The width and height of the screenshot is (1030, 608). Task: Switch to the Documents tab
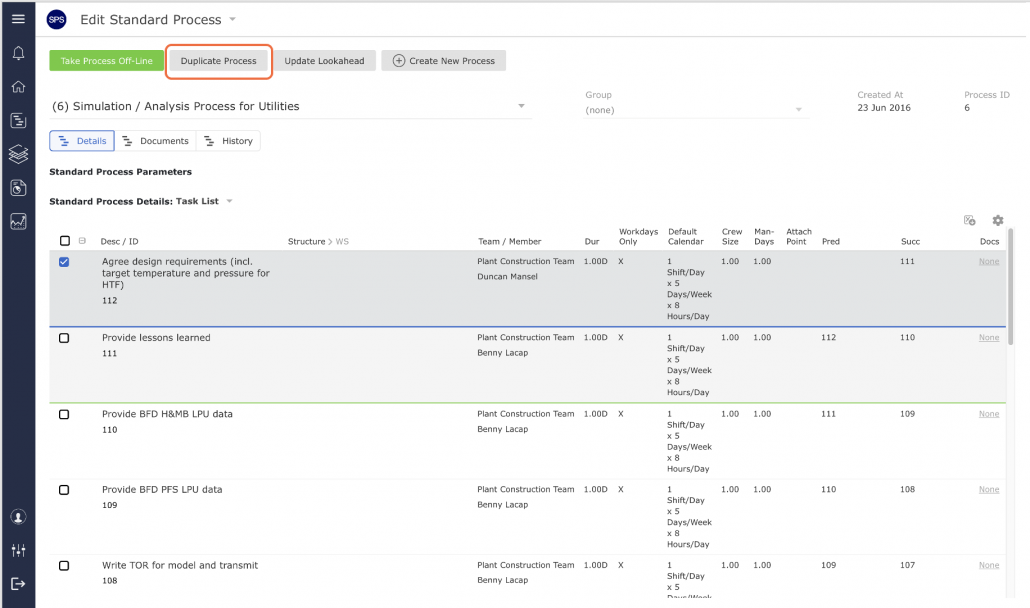click(x=155, y=141)
